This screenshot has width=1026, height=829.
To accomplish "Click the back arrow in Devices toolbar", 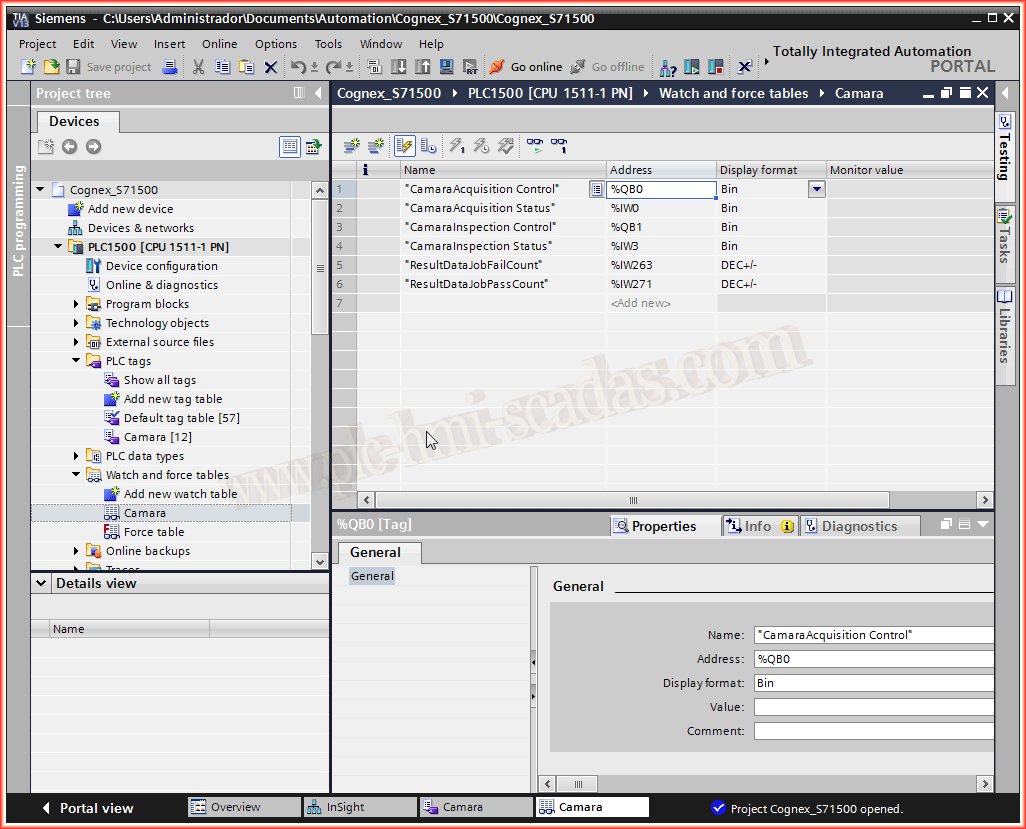I will pos(69,147).
